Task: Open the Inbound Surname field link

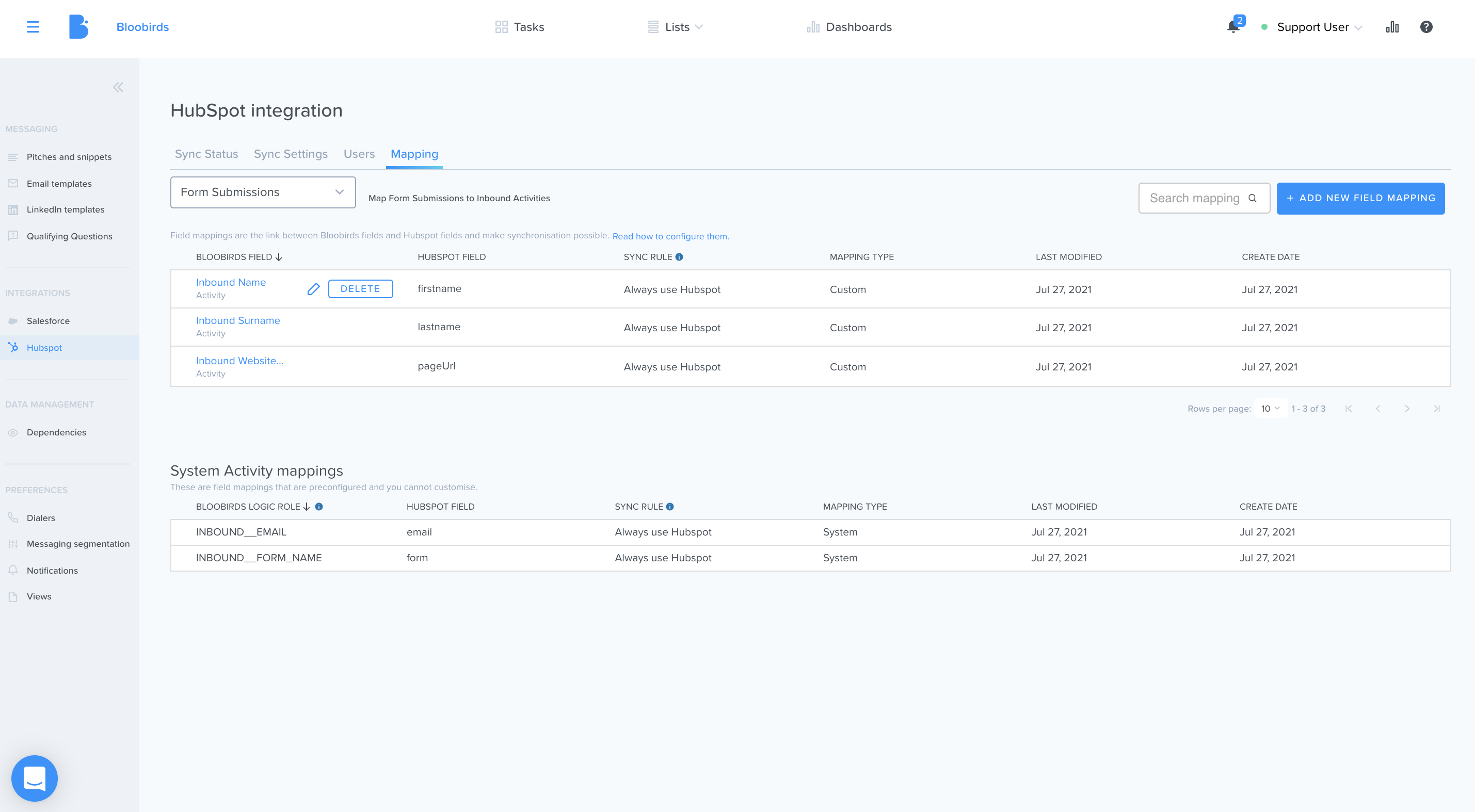Action: pyautogui.click(x=237, y=320)
